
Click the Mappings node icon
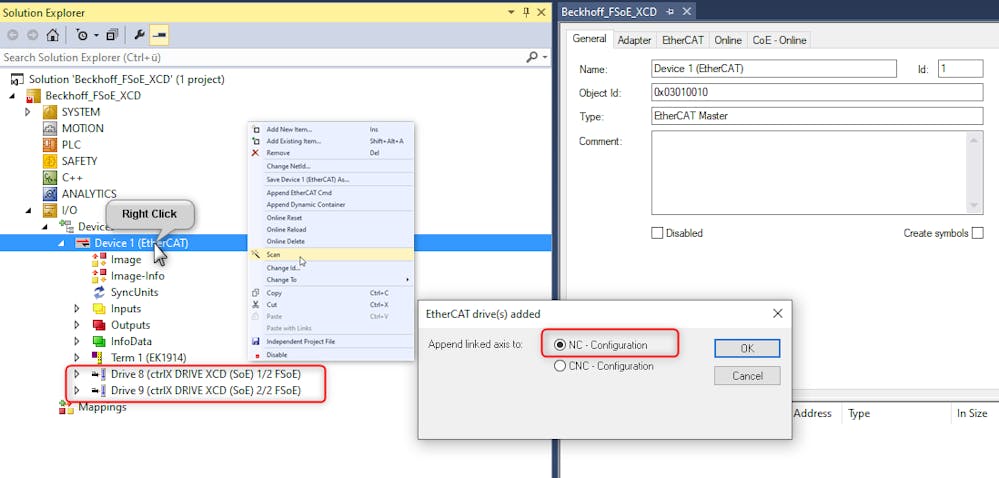pyautogui.click(x=66, y=407)
